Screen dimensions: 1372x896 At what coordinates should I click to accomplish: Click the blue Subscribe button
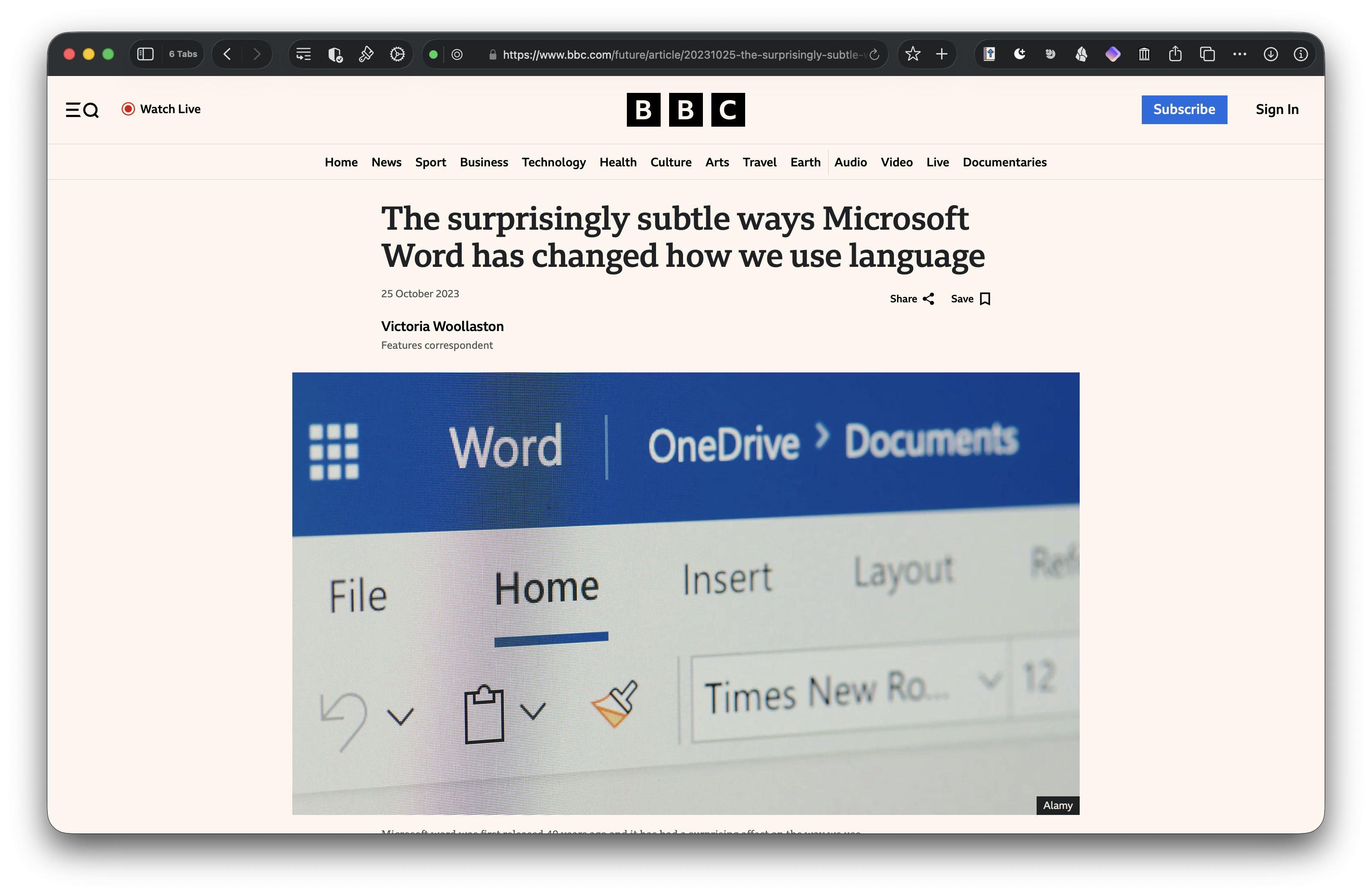1184,109
